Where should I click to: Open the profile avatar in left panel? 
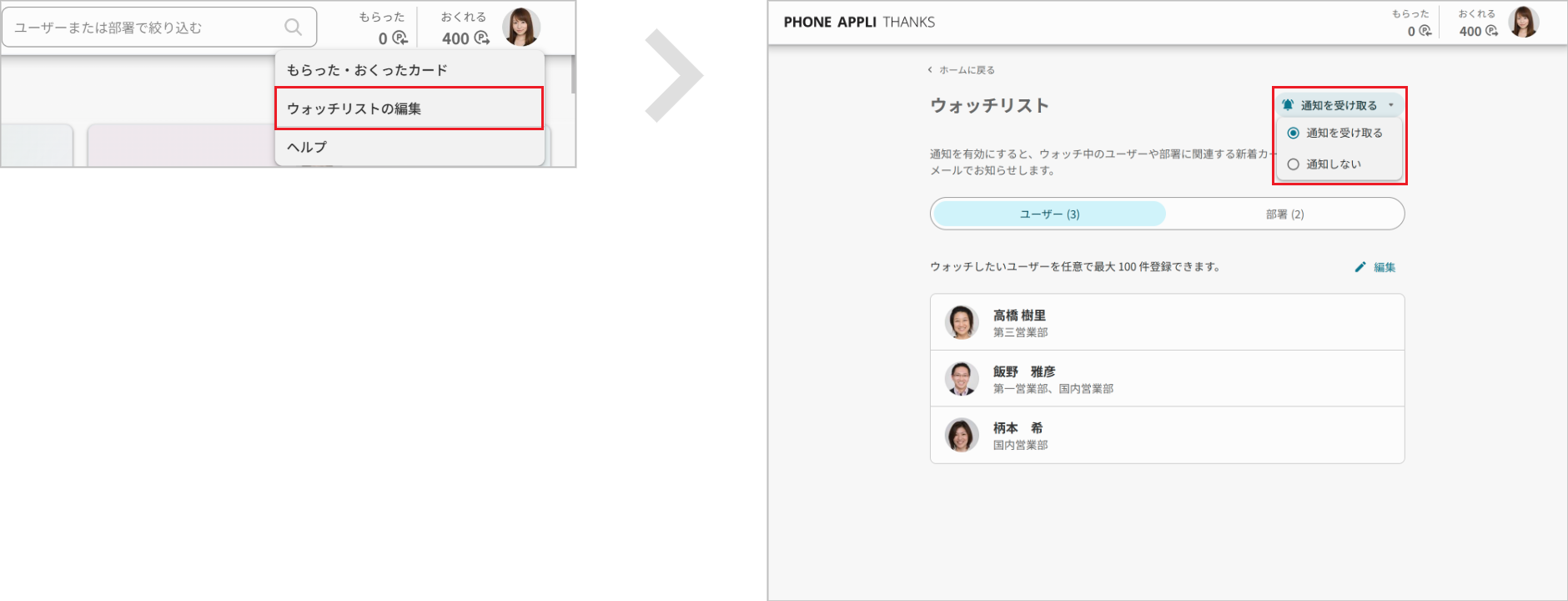point(521,28)
